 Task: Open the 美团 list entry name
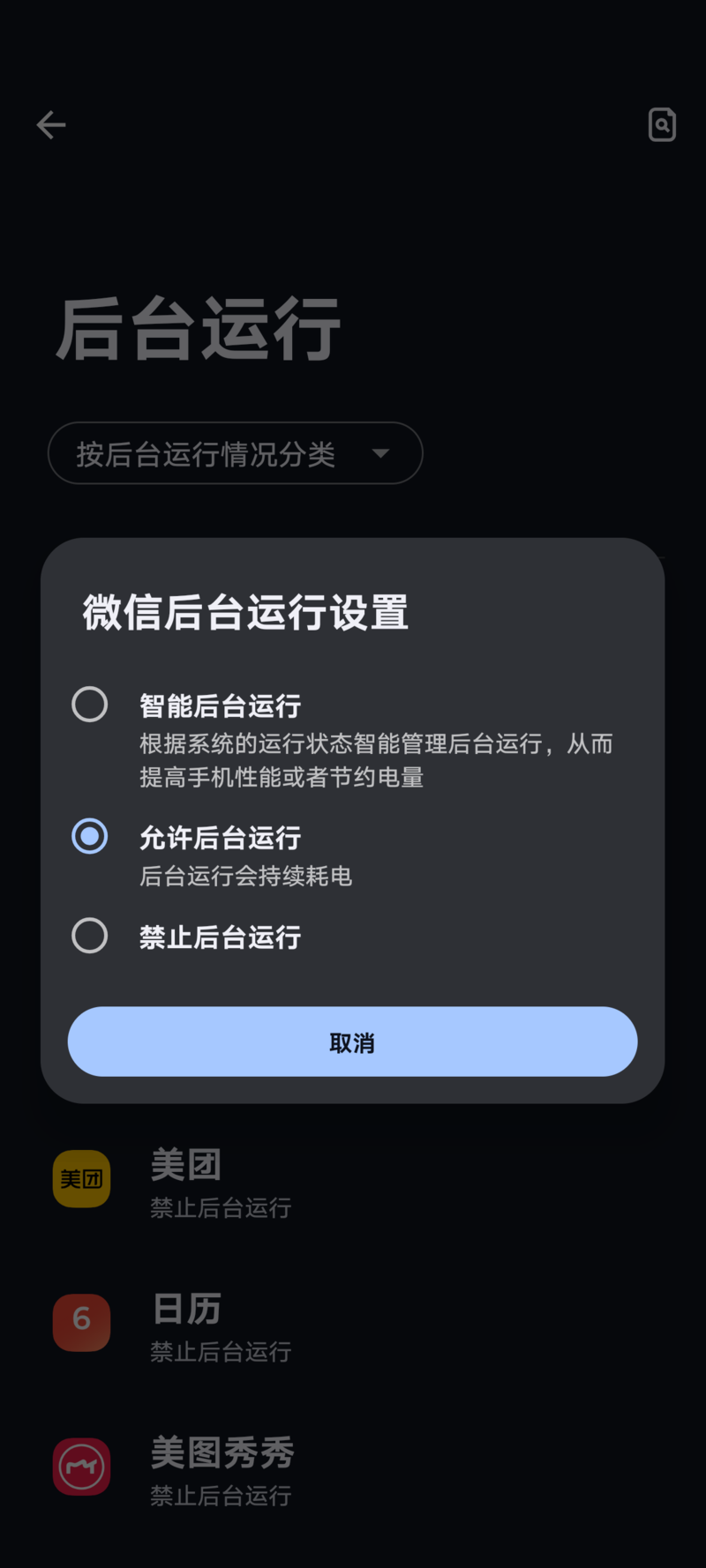coord(186,1165)
